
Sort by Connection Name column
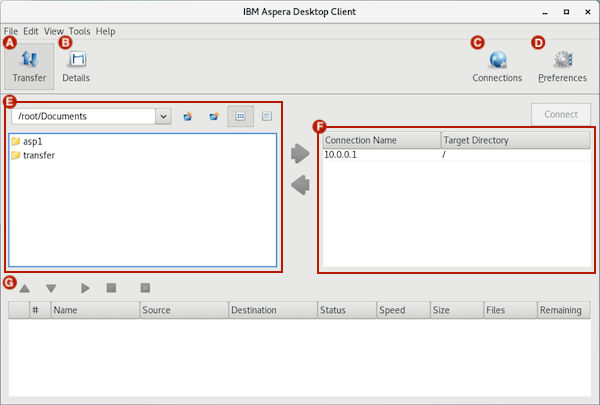coord(382,140)
